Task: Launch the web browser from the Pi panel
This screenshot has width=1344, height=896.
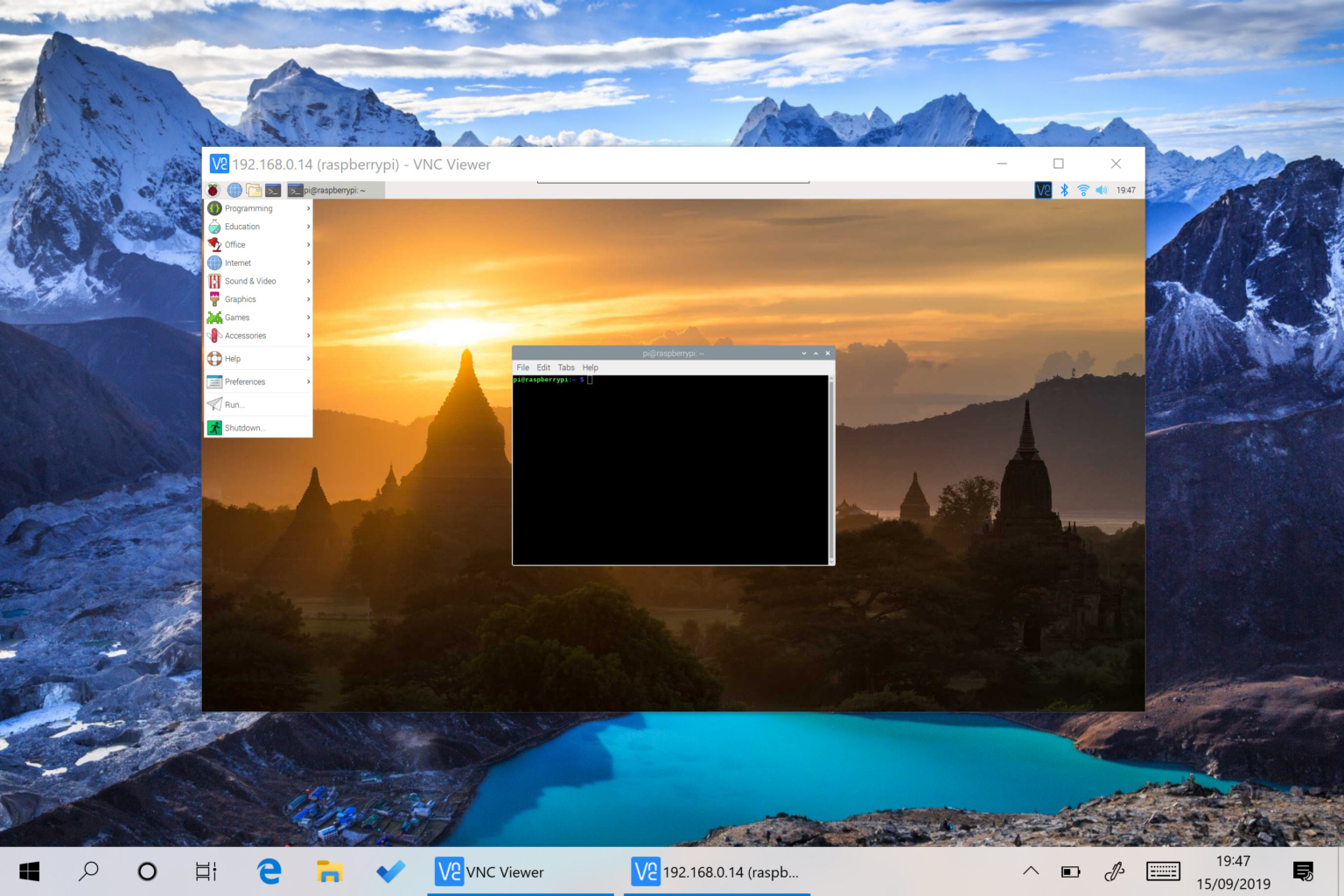Action: [x=234, y=190]
